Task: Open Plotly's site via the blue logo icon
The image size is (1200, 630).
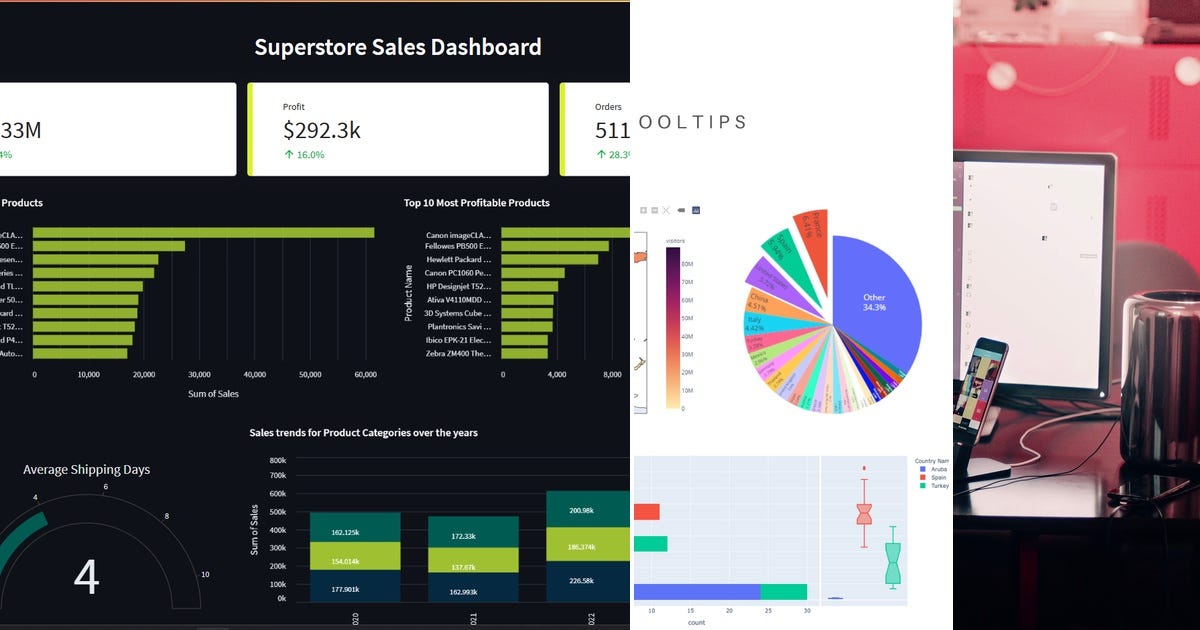Action: pos(696,210)
